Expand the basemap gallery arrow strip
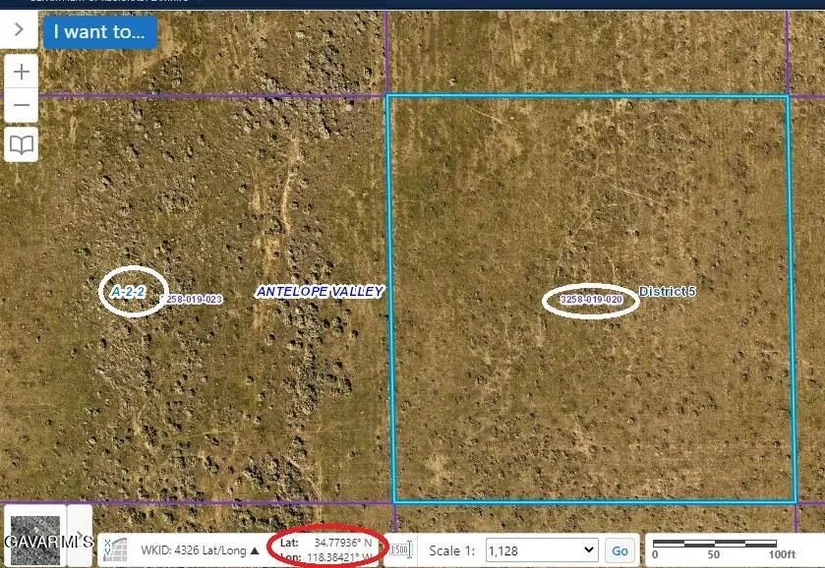Screen dimensions: 825x568 tap(80, 536)
